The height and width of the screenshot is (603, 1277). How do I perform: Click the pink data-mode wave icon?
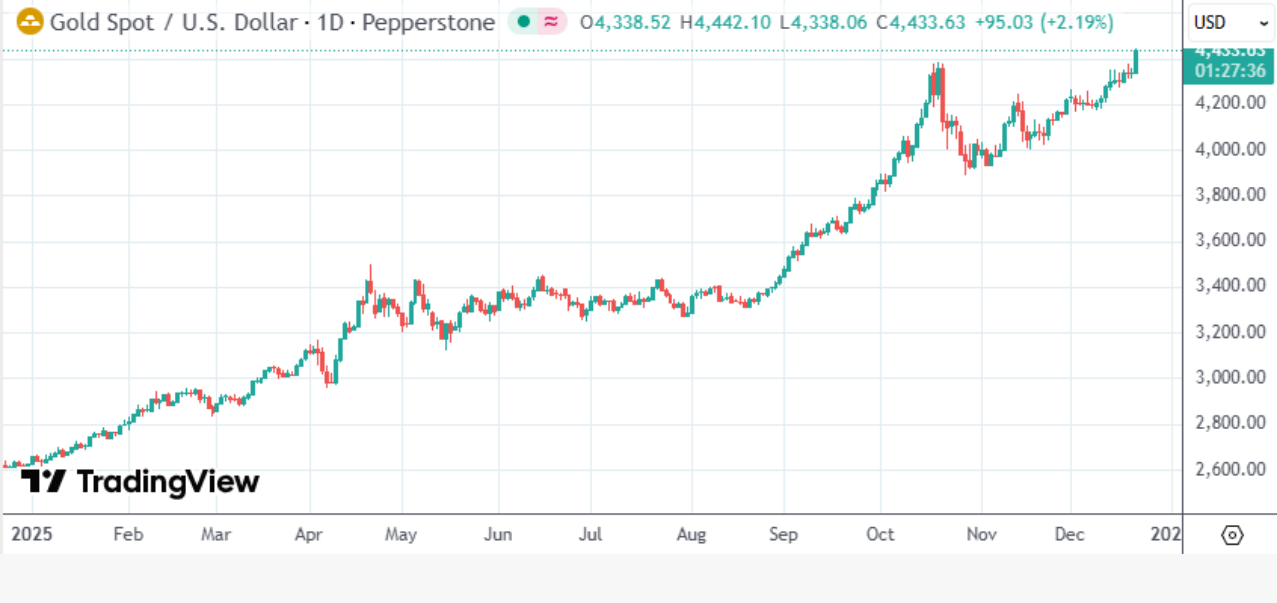coord(550,22)
